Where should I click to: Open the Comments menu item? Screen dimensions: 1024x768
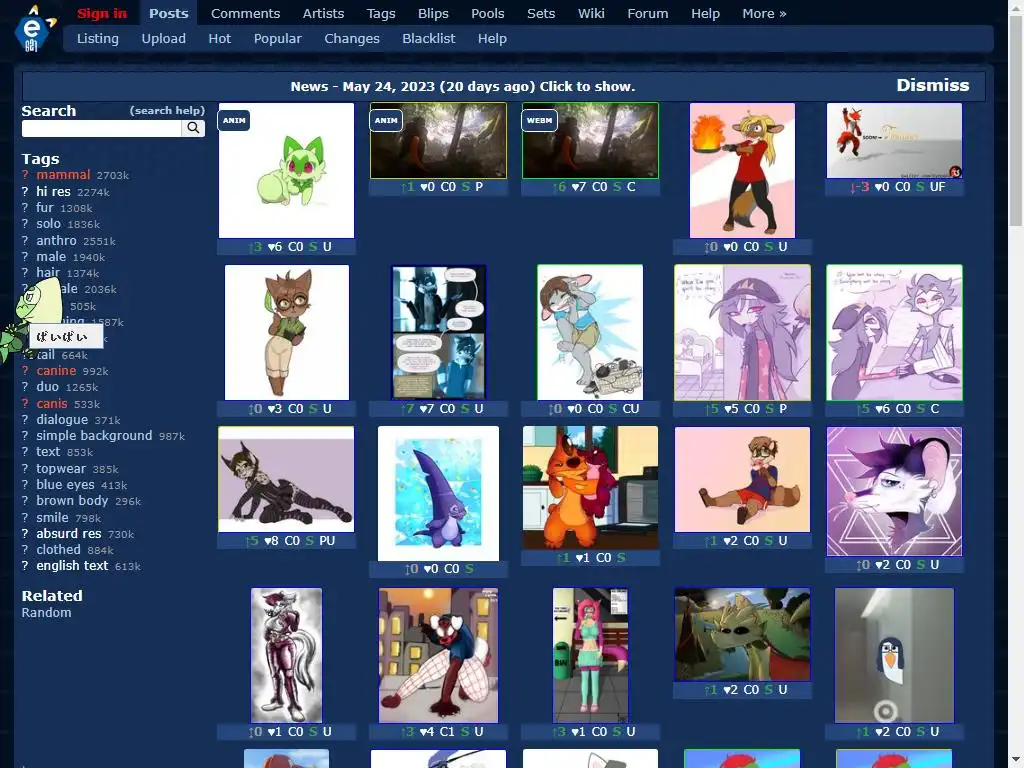tap(246, 13)
